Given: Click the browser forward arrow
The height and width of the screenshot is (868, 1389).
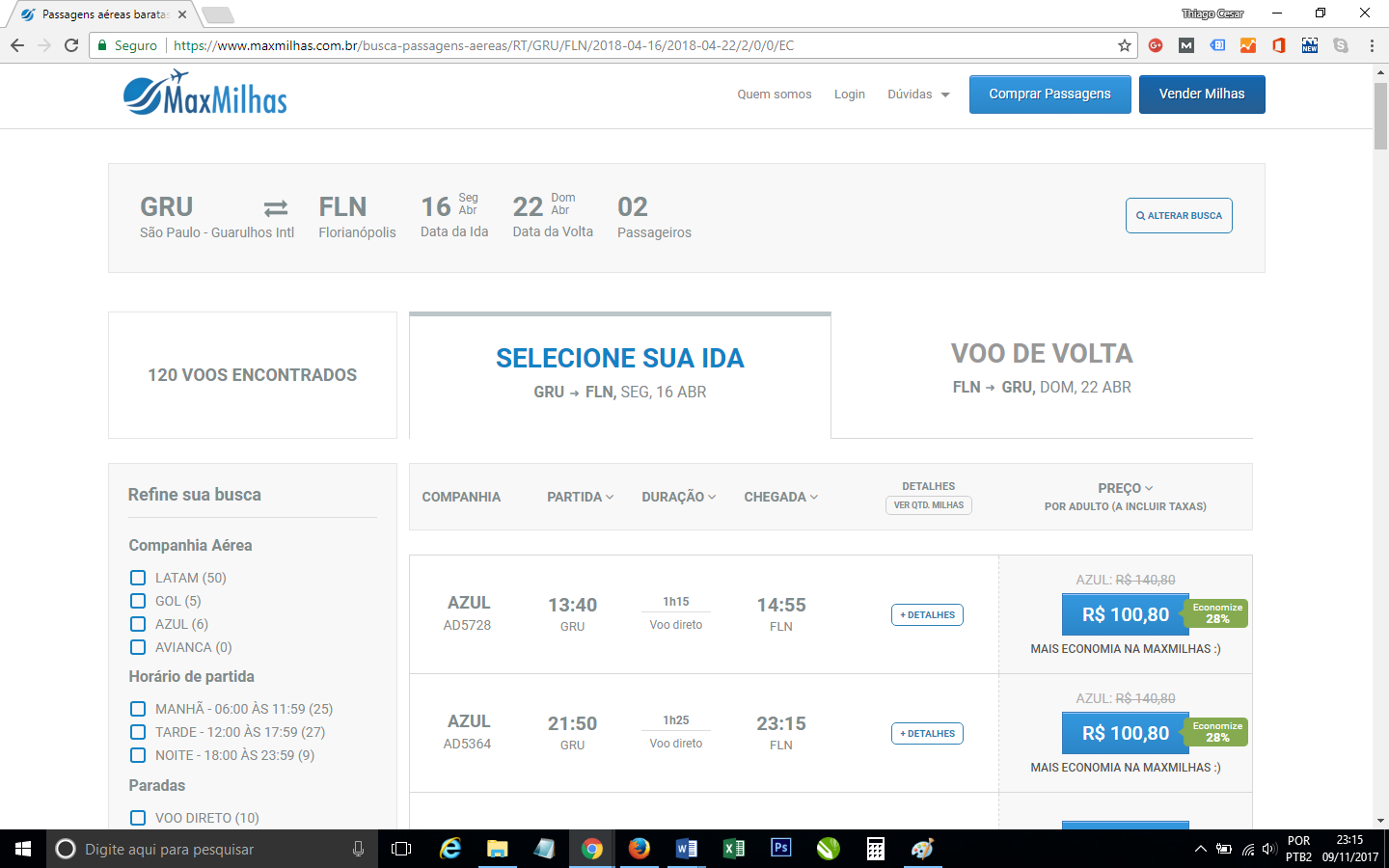Looking at the screenshot, I should pos(44,45).
